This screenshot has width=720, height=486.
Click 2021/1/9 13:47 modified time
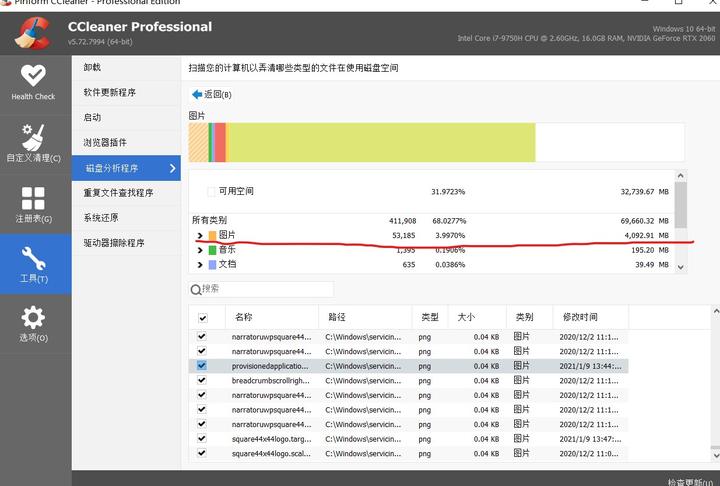click(x=590, y=439)
